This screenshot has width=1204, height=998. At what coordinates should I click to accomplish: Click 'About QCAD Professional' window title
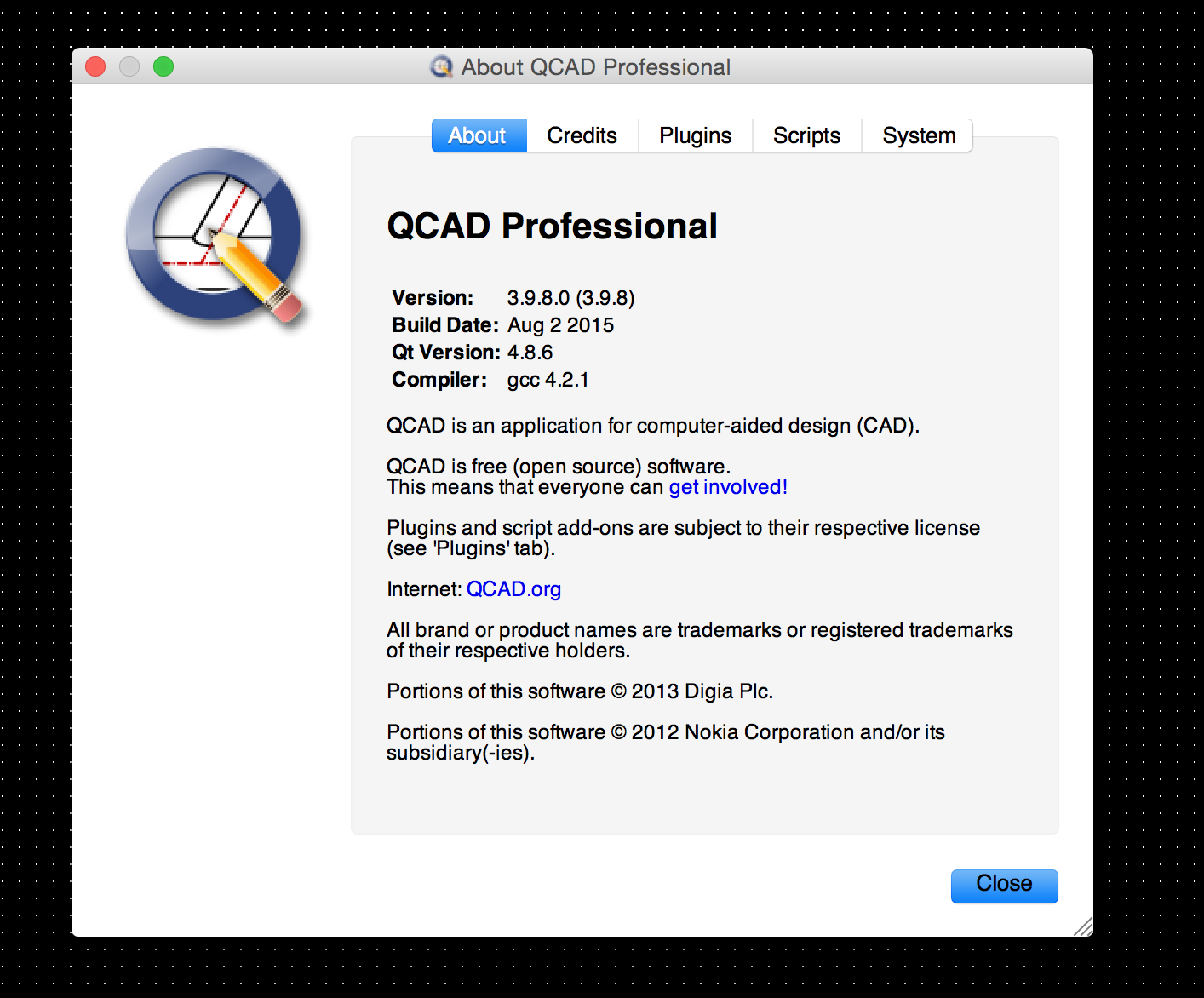tap(596, 67)
